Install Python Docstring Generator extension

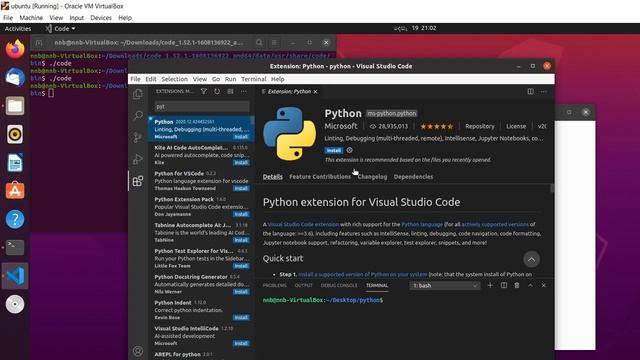coord(241,291)
